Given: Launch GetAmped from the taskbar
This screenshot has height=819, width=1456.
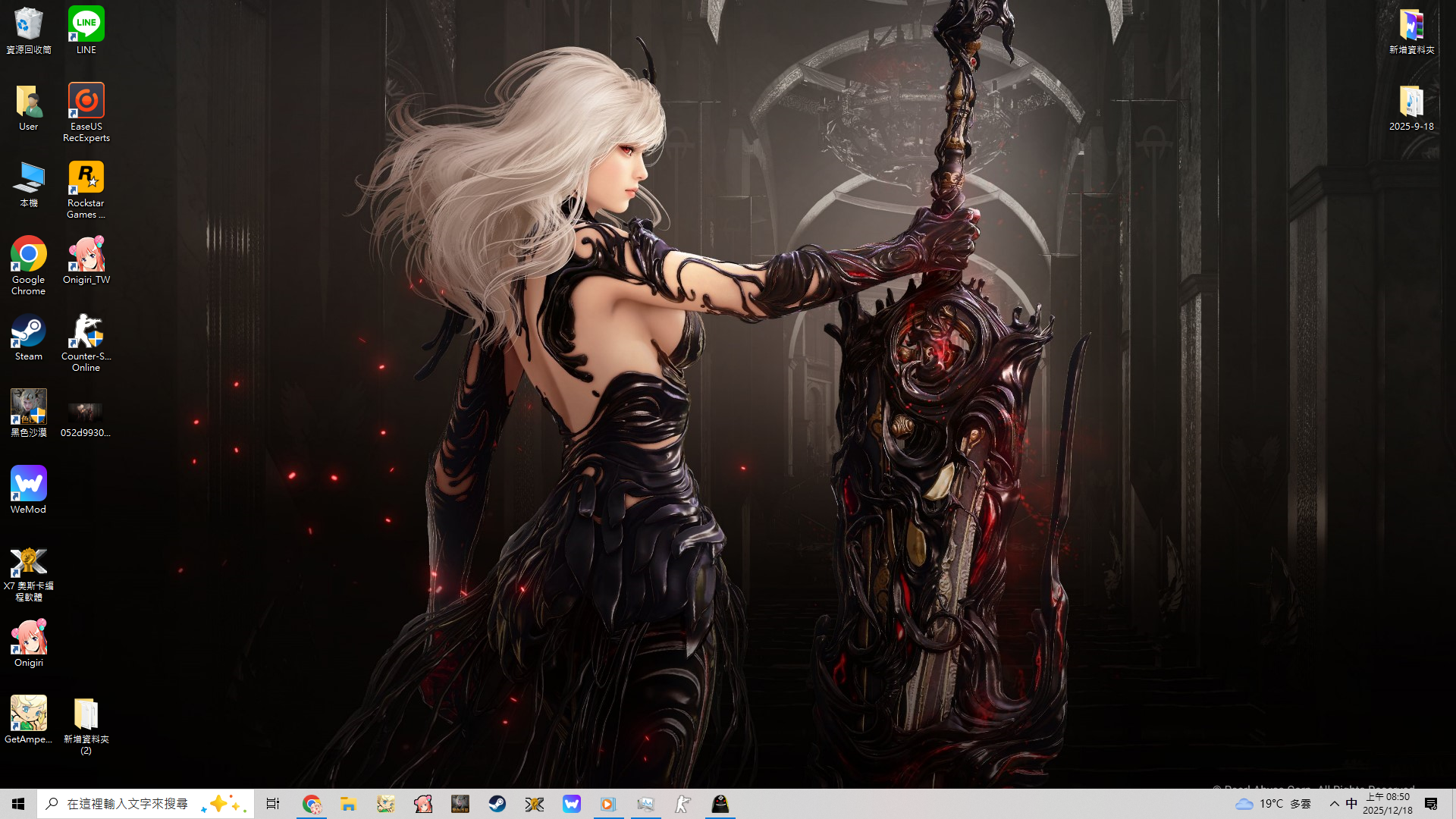Looking at the screenshot, I should point(386,804).
